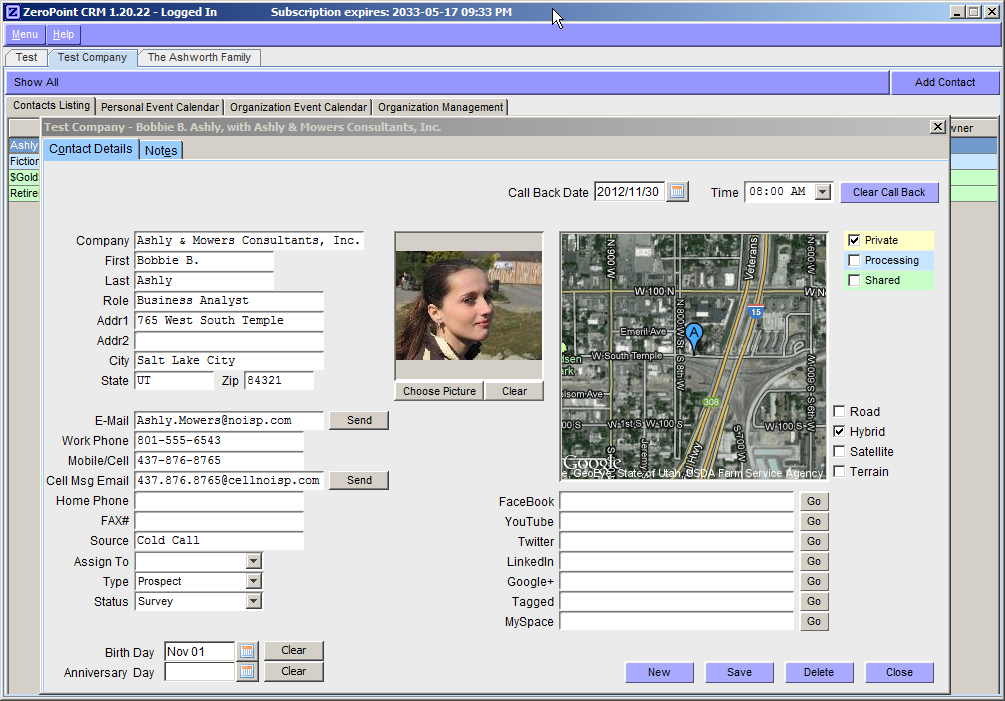This screenshot has height=701, width=1005.
Task: Check the Satellite map view option
Action: pyautogui.click(x=839, y=451)
